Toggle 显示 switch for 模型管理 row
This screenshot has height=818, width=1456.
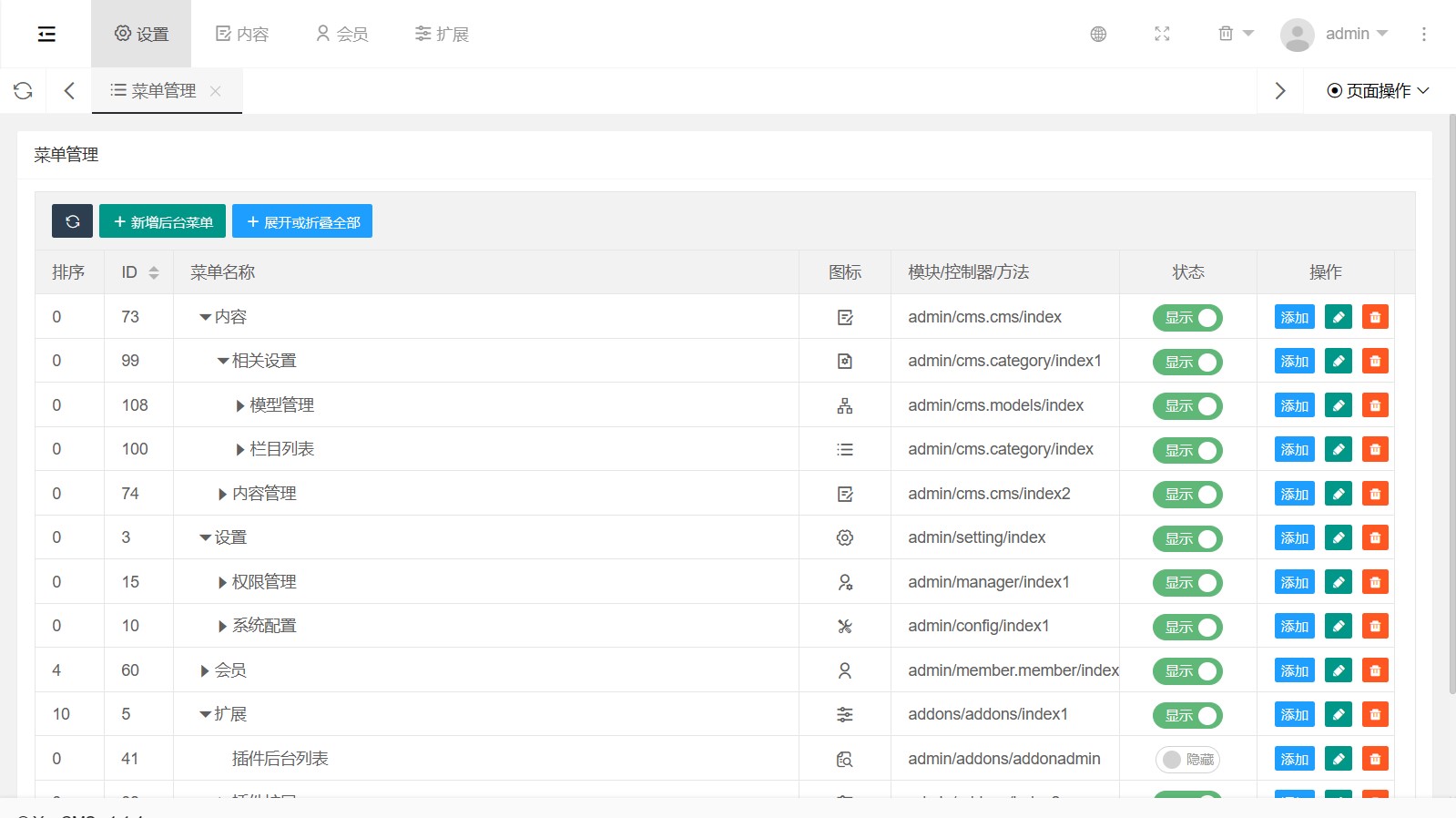tap(1187, 405)
